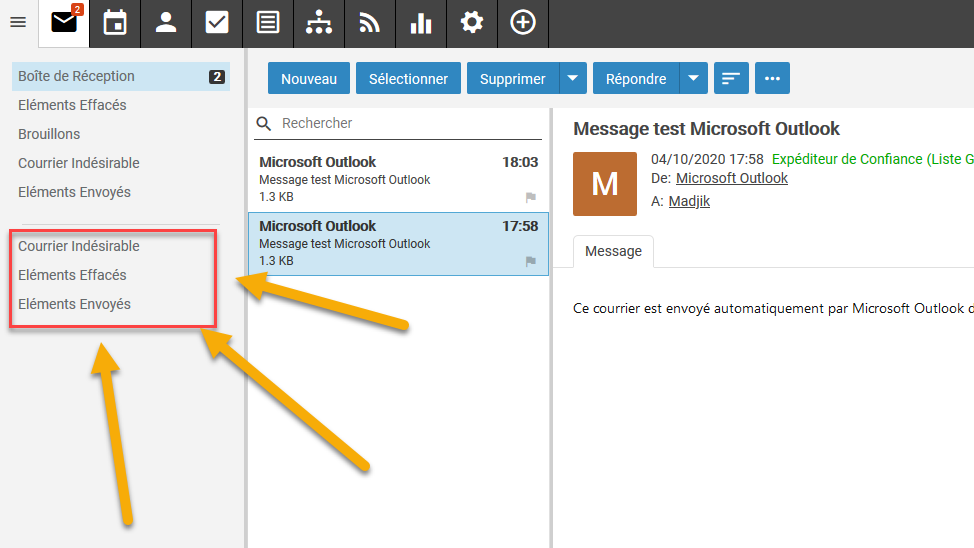Viewport: 974px width, 548px height.
Task: Expand the Supprimer dropdown arrow
Action: (x=573, y=79)
